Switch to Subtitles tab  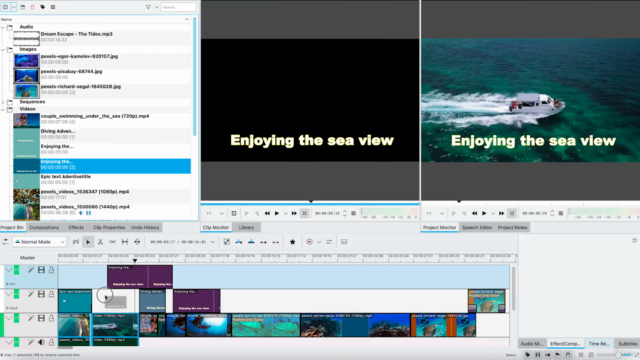coord(628,344)
